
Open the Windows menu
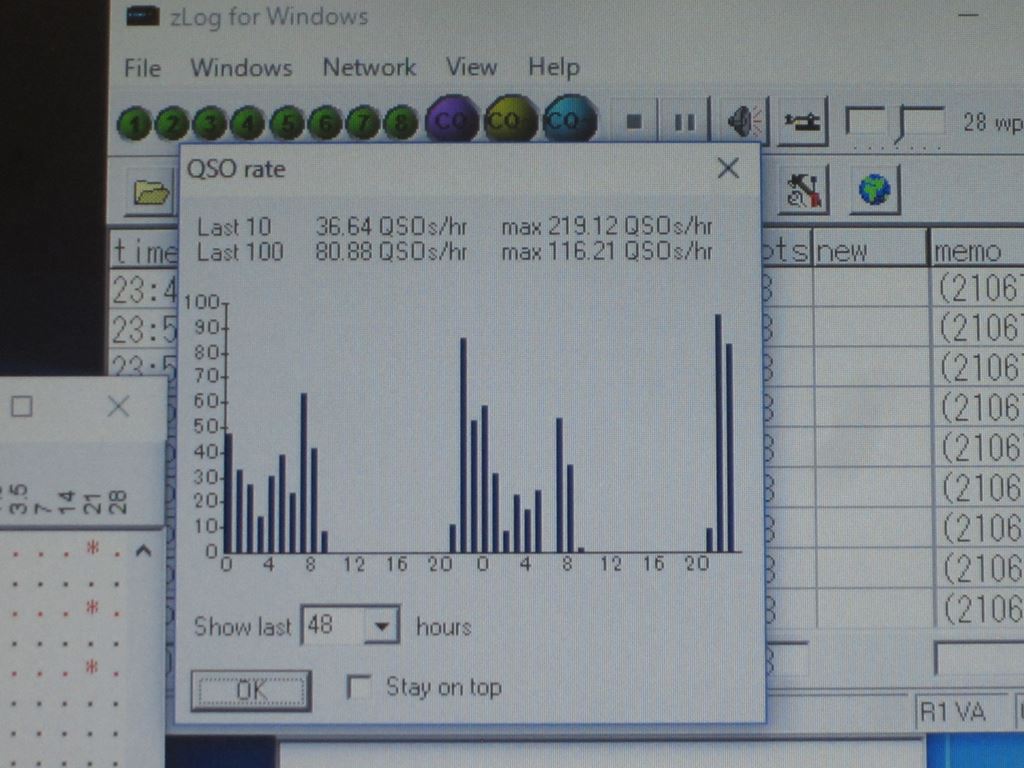(242, 67)
